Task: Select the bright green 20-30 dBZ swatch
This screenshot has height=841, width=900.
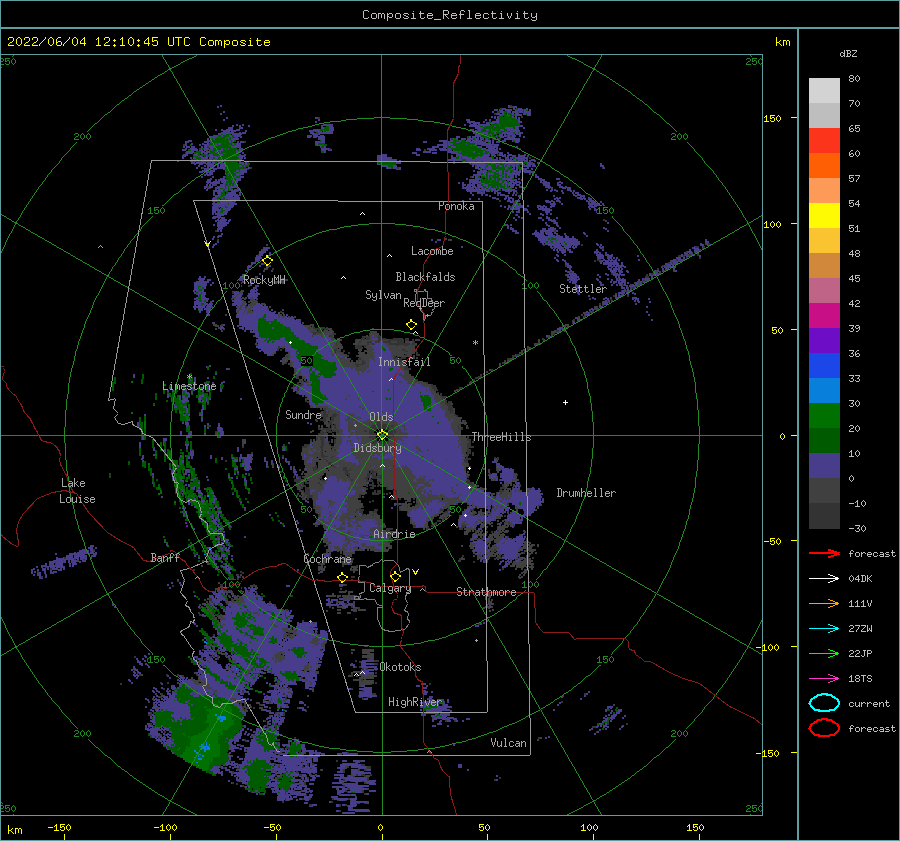Action: pyautogui.click(x=824, y=416)
